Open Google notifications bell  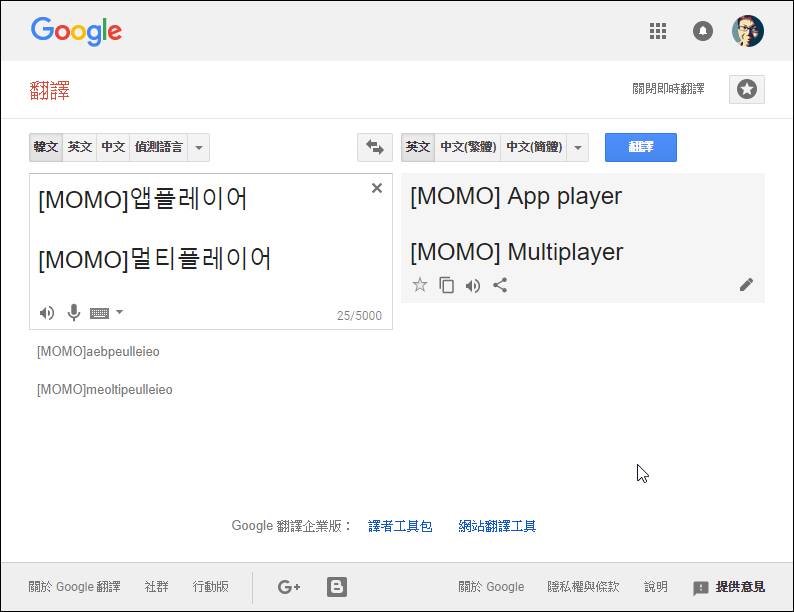point(702,31)
